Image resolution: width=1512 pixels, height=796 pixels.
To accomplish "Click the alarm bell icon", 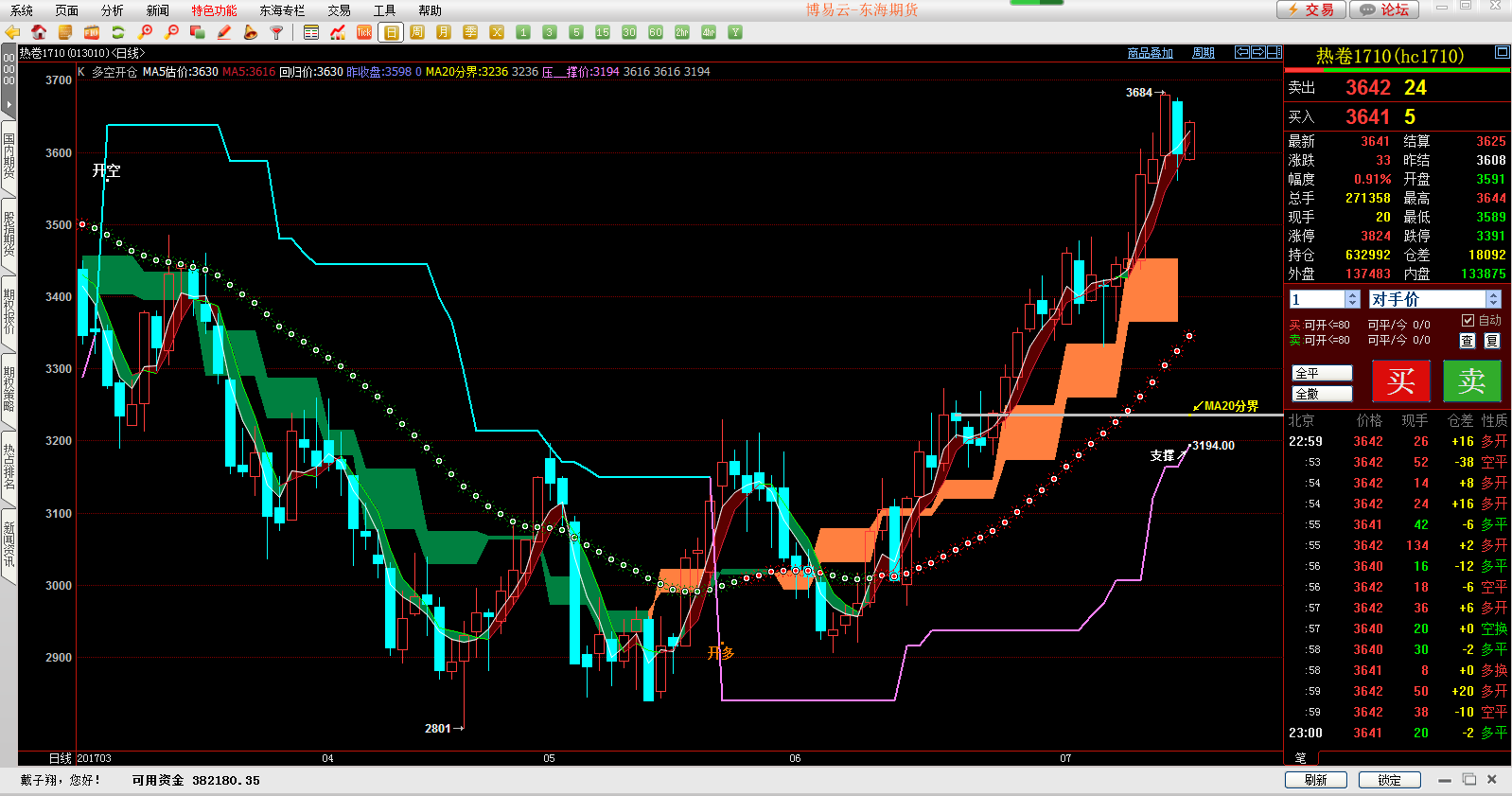I will pyautogui.click(x=250, y=32).
